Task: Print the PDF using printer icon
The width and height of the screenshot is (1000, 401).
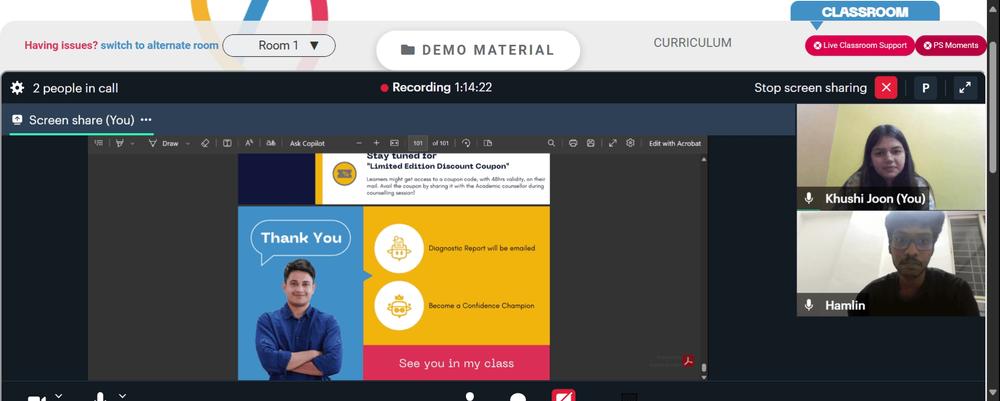Action: coord(573,143)
